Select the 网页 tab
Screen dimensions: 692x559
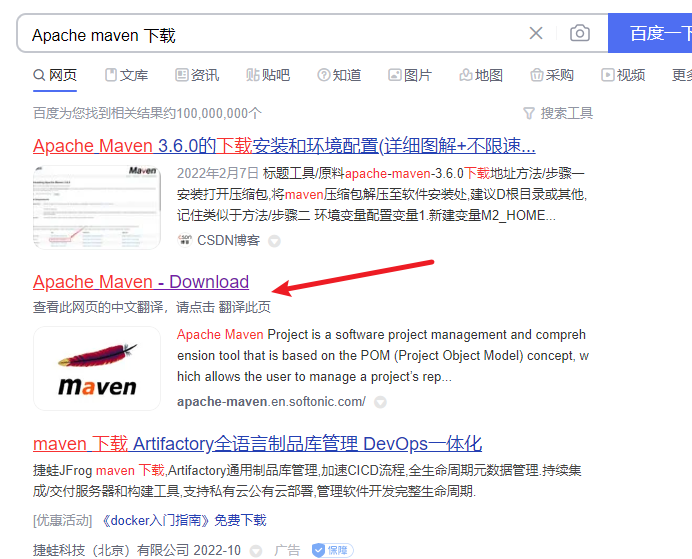pos(55,75)
